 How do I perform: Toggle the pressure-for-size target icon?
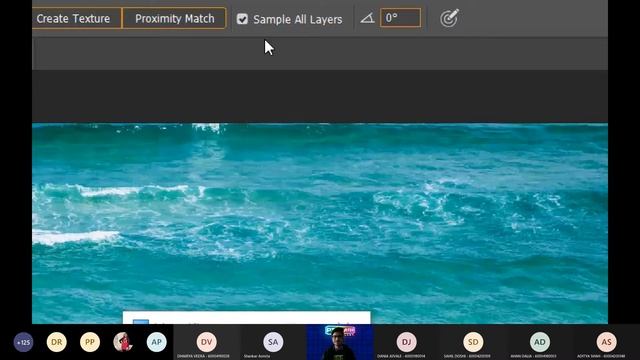(x=449, y=18)
